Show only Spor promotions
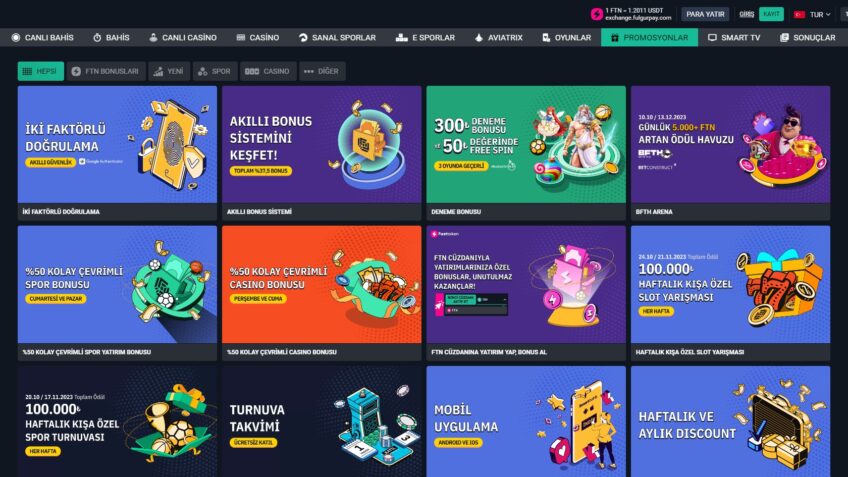848x477 pixels. [x=215, y=71]
